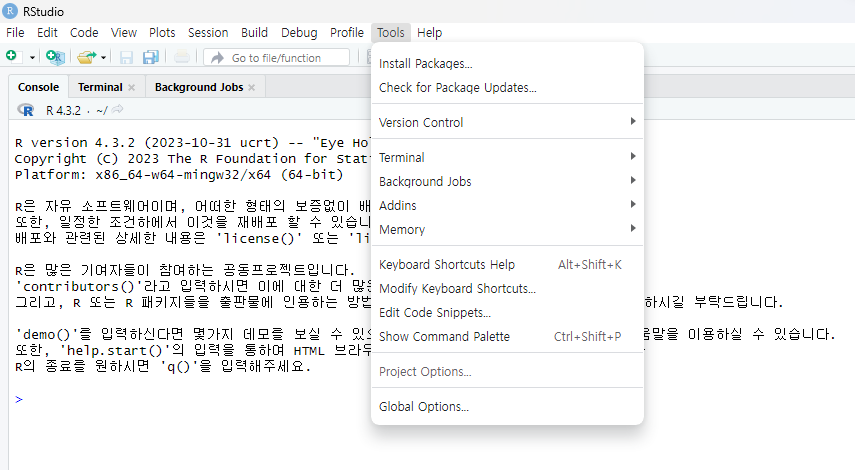
Task: Click the greyed Project Options... entry
Action: [x=507, y=371]
